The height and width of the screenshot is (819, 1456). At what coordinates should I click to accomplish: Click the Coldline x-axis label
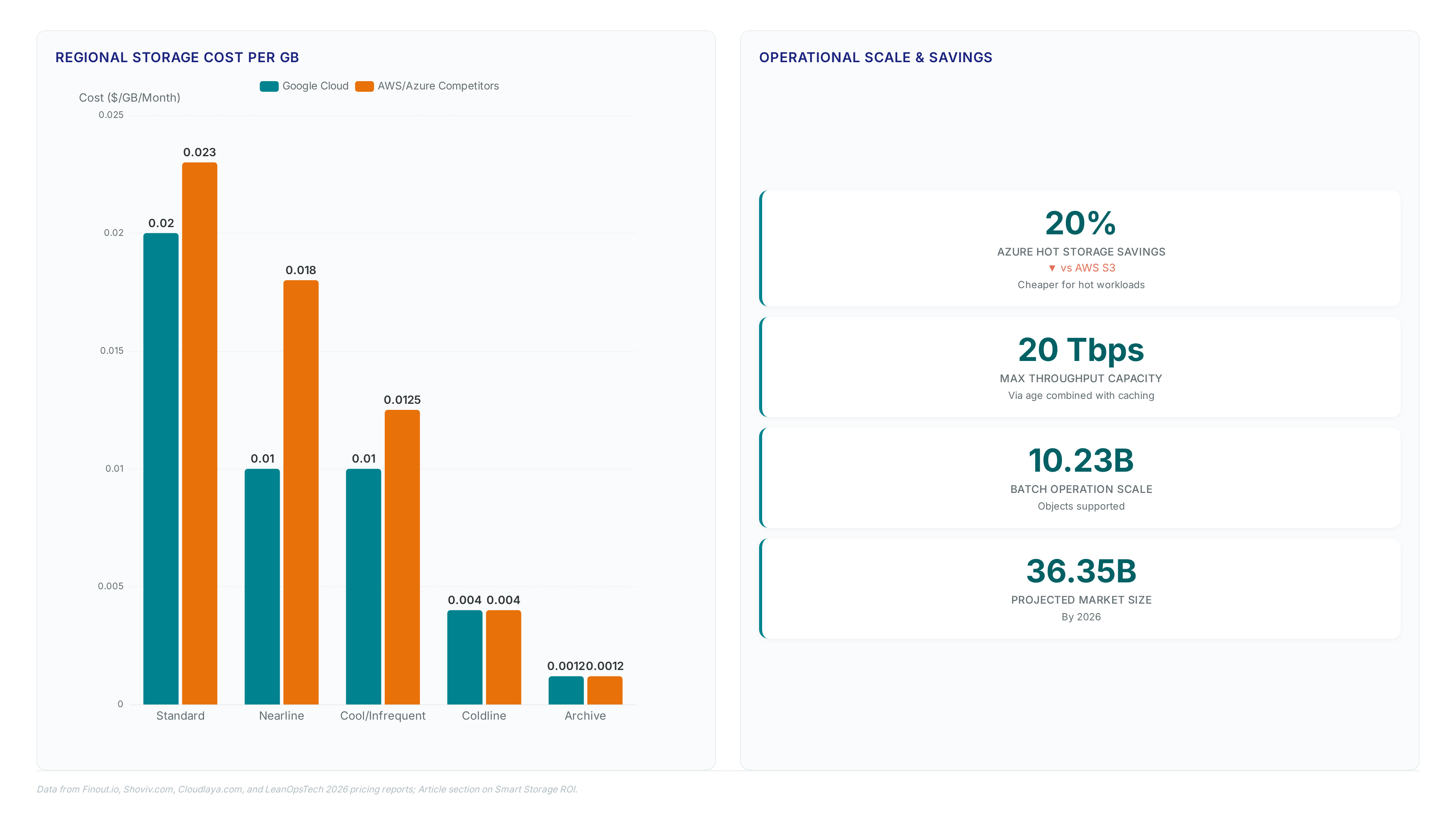click(484, 715)
